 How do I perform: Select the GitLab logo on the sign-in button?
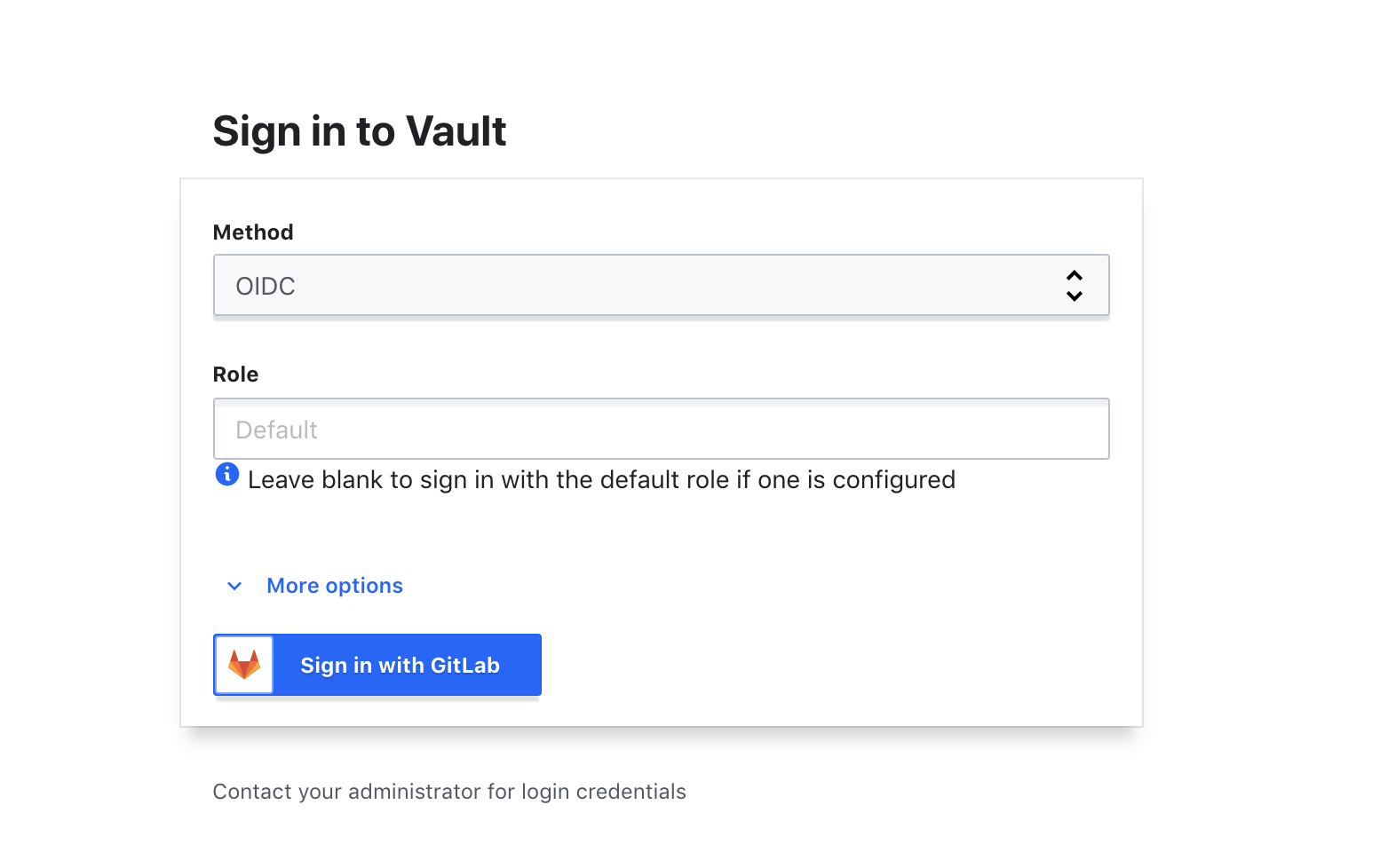242,664
